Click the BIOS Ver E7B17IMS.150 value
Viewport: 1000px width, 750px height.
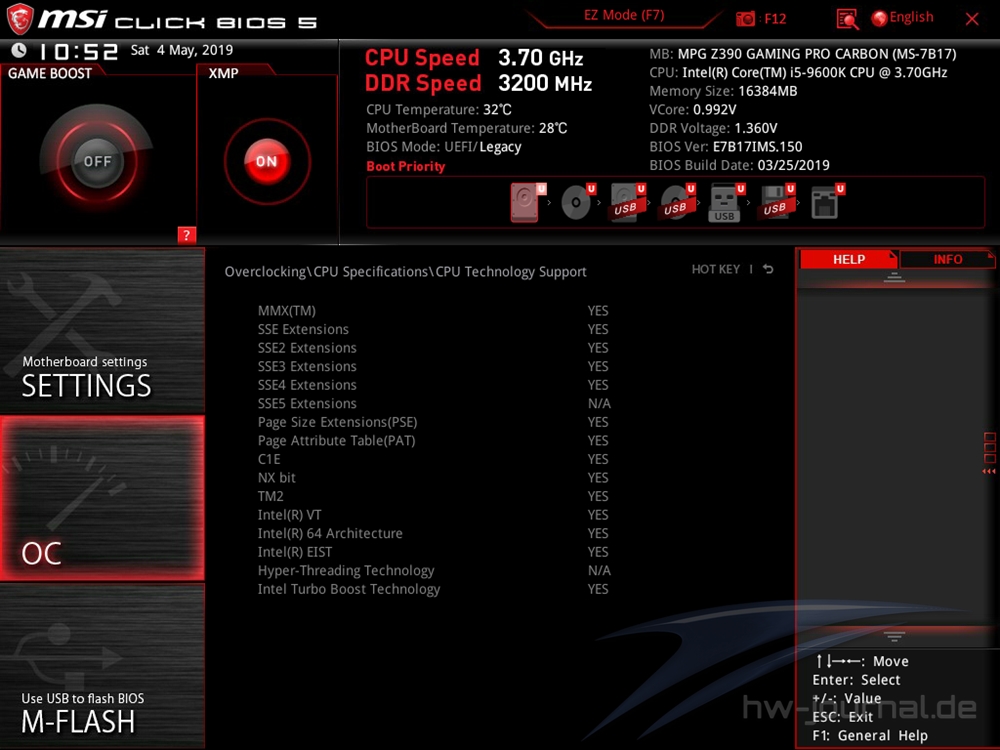757,147
